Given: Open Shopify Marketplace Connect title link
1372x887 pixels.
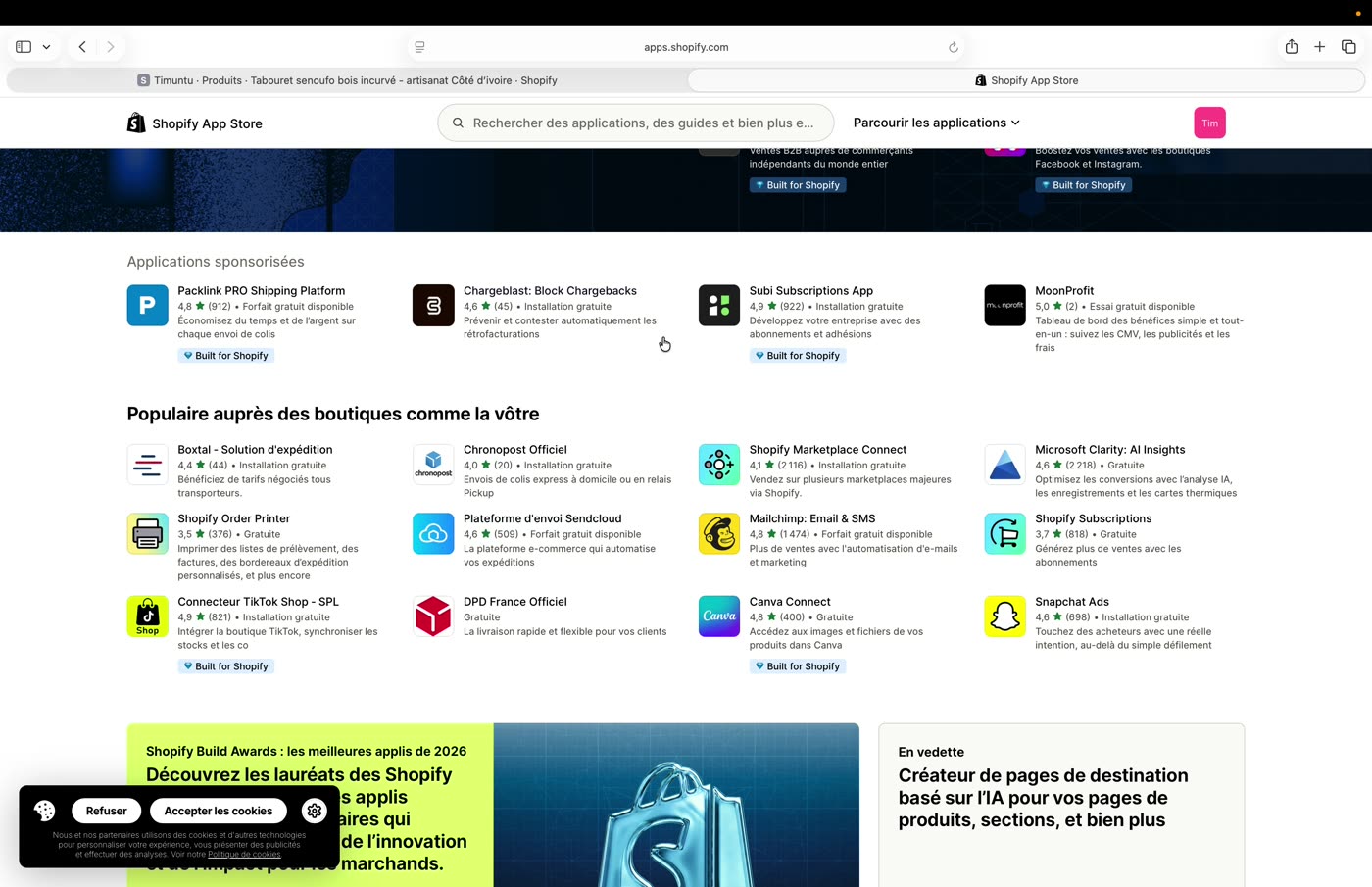Looking at the screenshot, I should 828,450.
